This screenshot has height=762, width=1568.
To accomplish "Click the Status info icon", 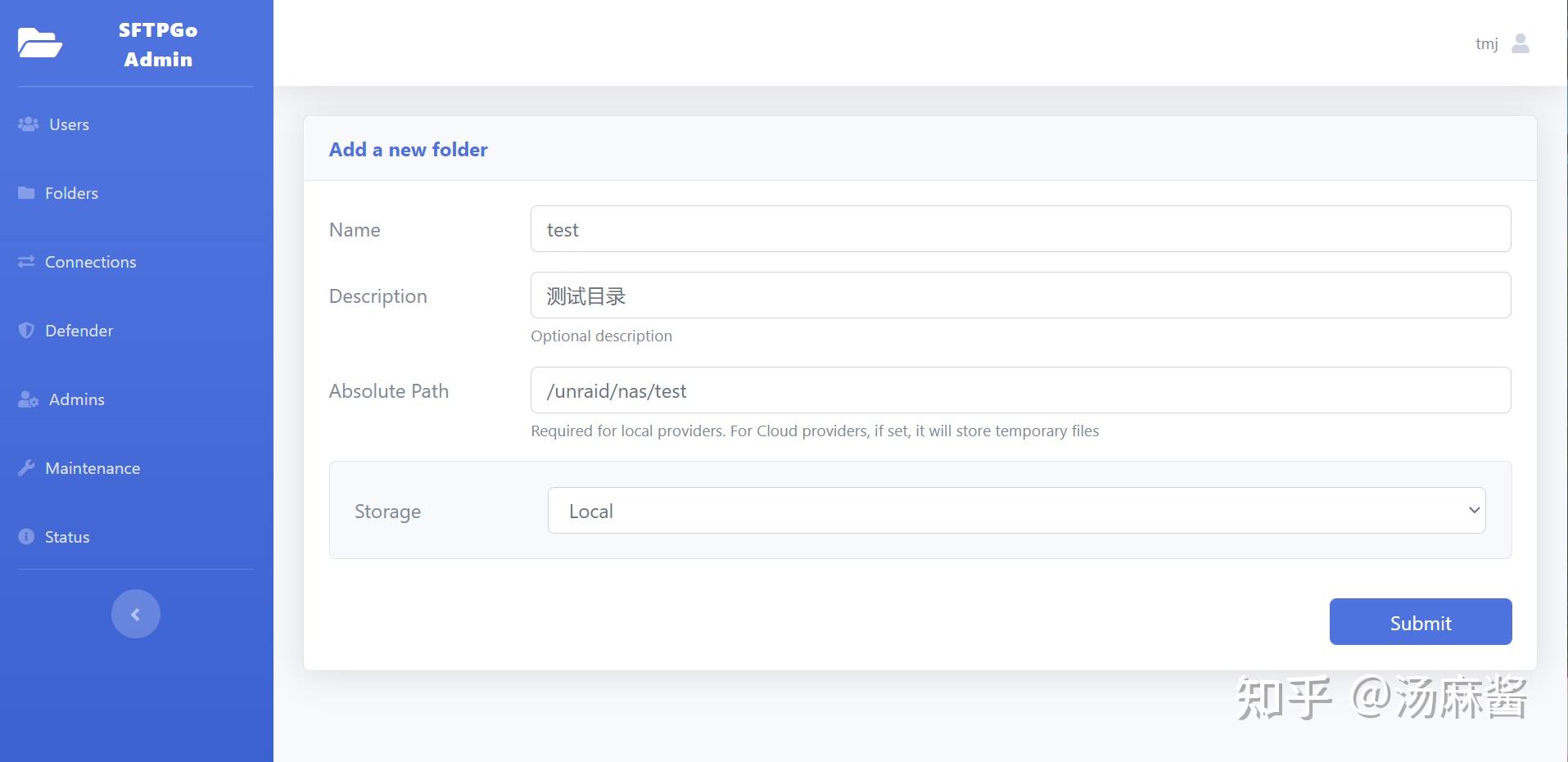I will [25, 536].
